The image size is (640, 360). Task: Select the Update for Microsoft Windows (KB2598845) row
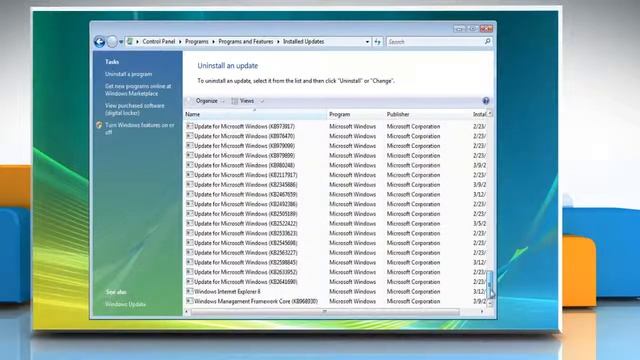(336, 262)
